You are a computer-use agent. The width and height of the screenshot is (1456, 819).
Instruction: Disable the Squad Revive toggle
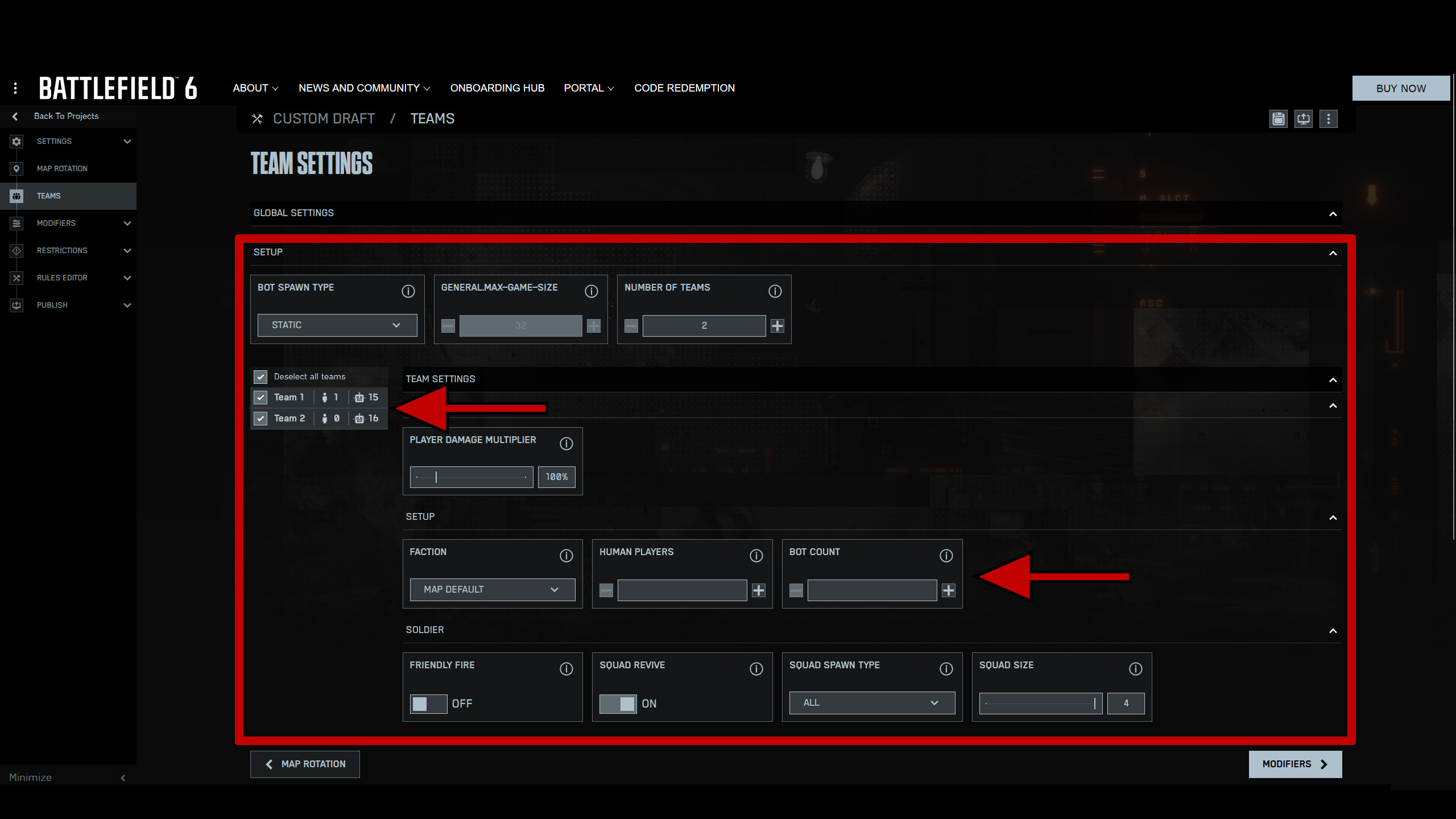[x=618, y=704]
